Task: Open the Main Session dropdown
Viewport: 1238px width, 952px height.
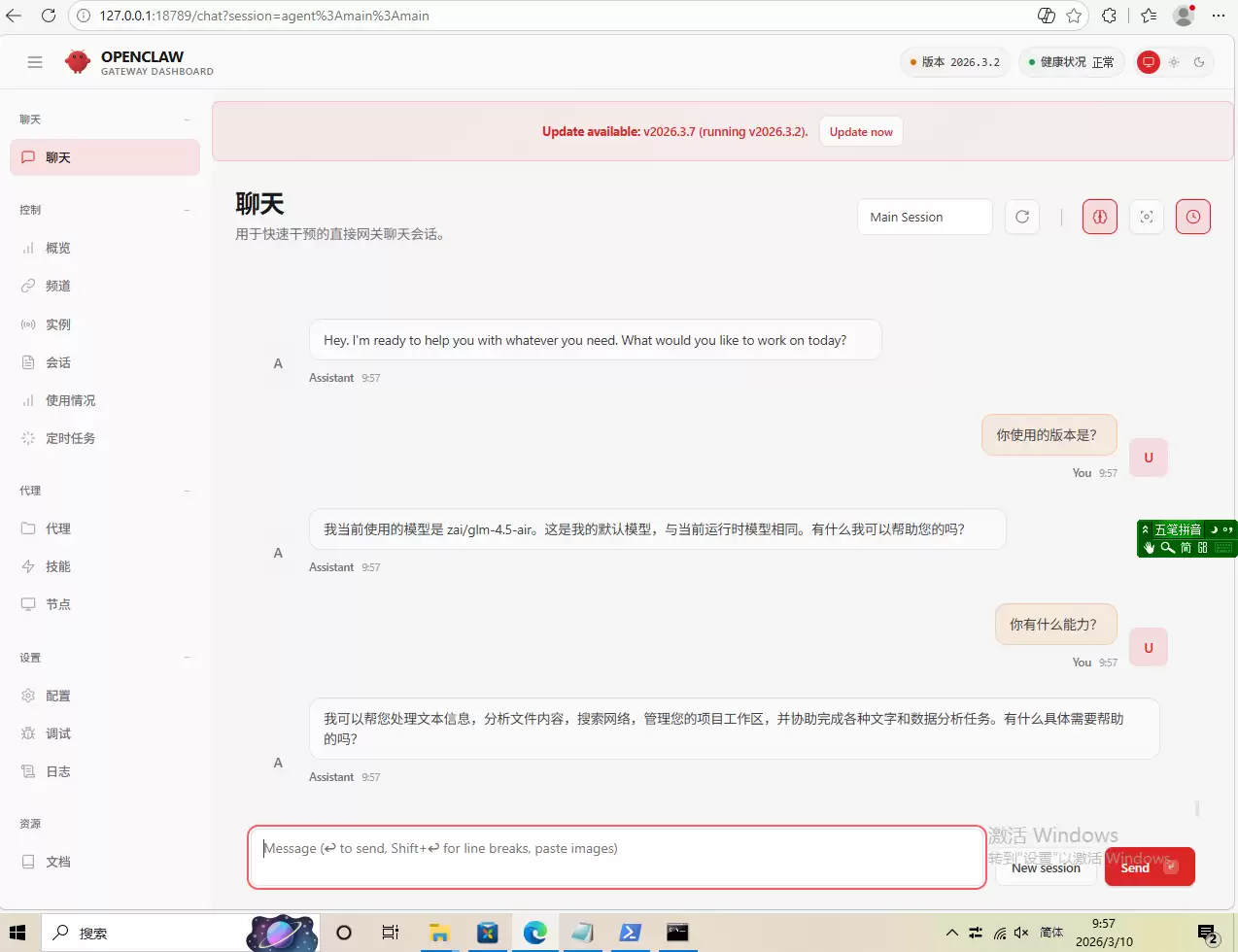Action: tap(923, 217)
